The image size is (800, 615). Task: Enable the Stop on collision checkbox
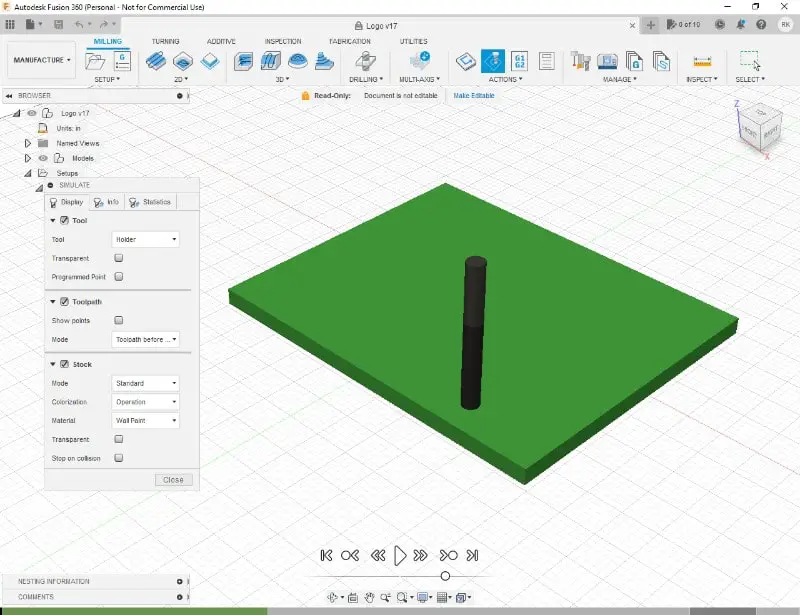pos(119,458)
